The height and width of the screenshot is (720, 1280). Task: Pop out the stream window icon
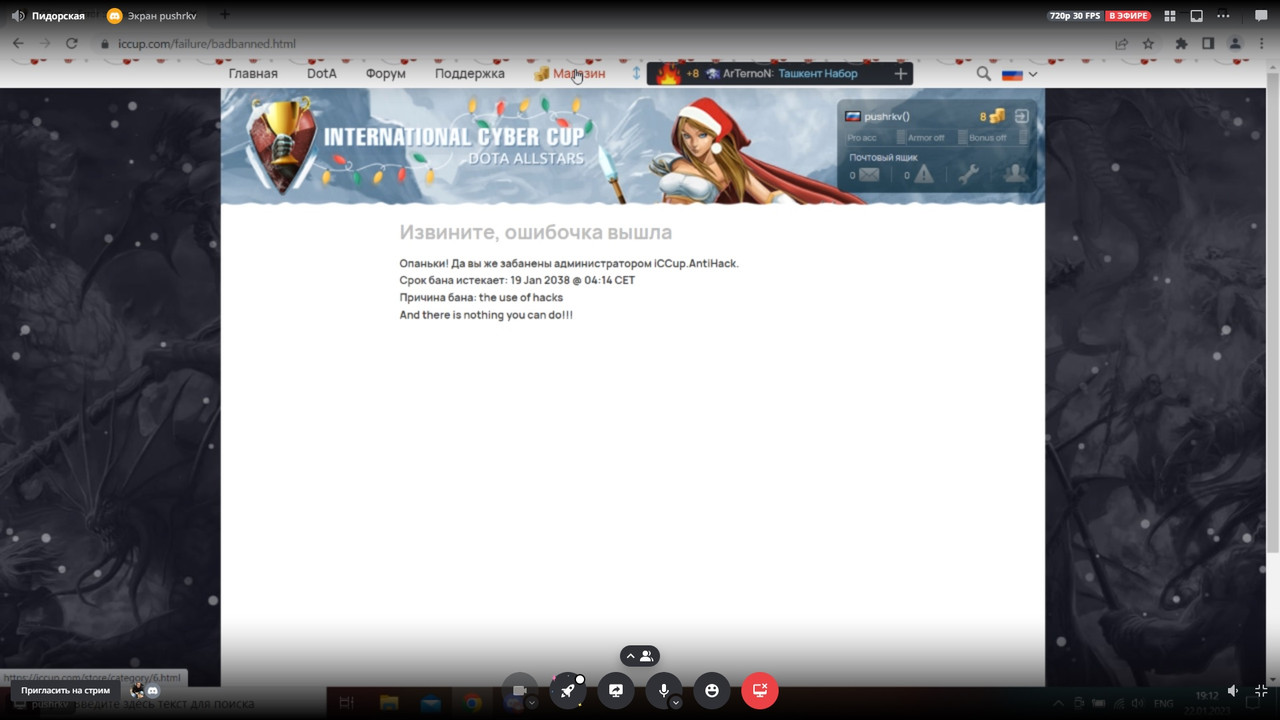1197,16
